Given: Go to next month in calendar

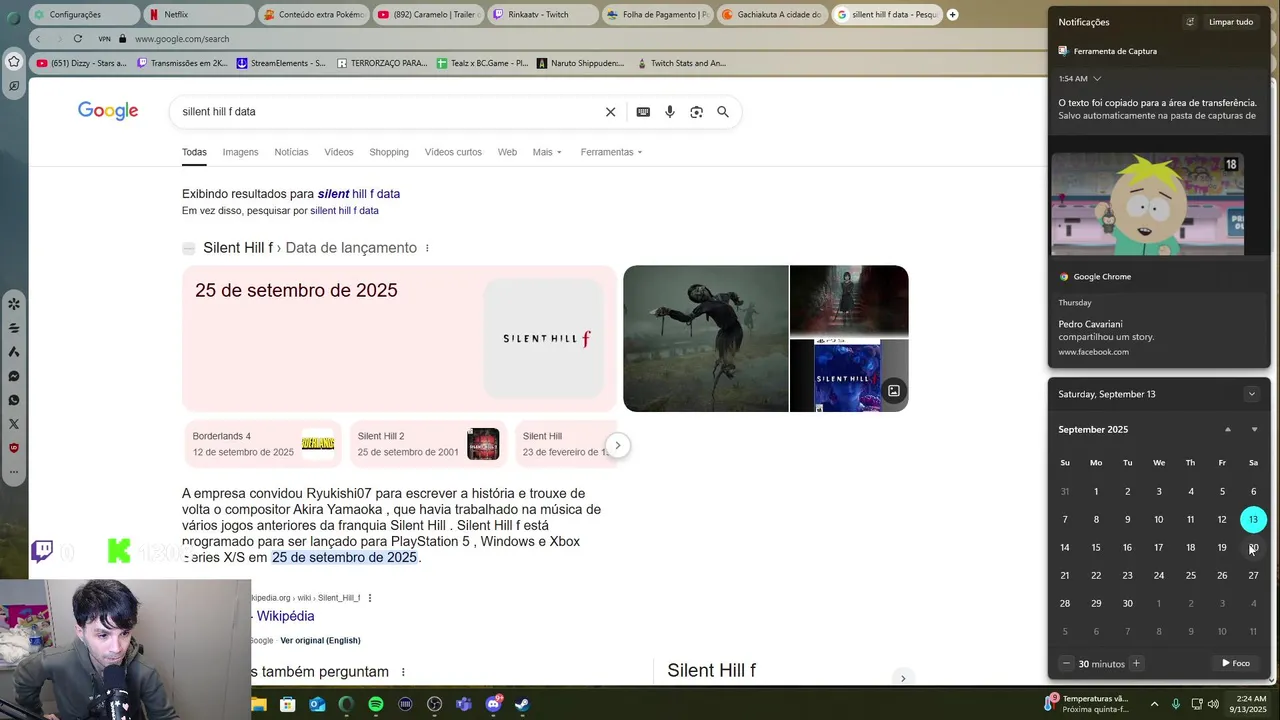Looking at the screenshot, I should click(x=1254, y=429).
